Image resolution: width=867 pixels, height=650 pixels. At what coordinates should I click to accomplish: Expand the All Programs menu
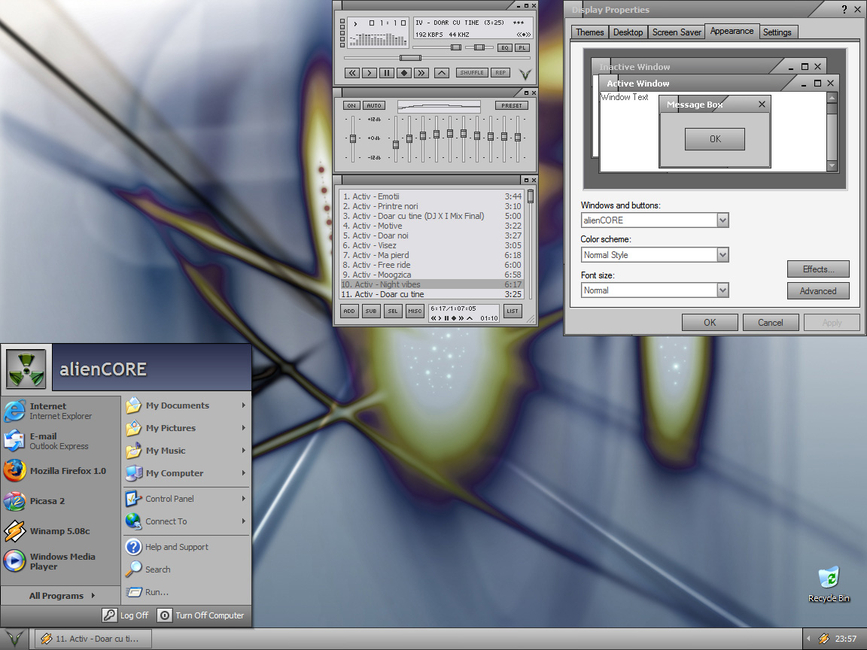click(60, 596)
